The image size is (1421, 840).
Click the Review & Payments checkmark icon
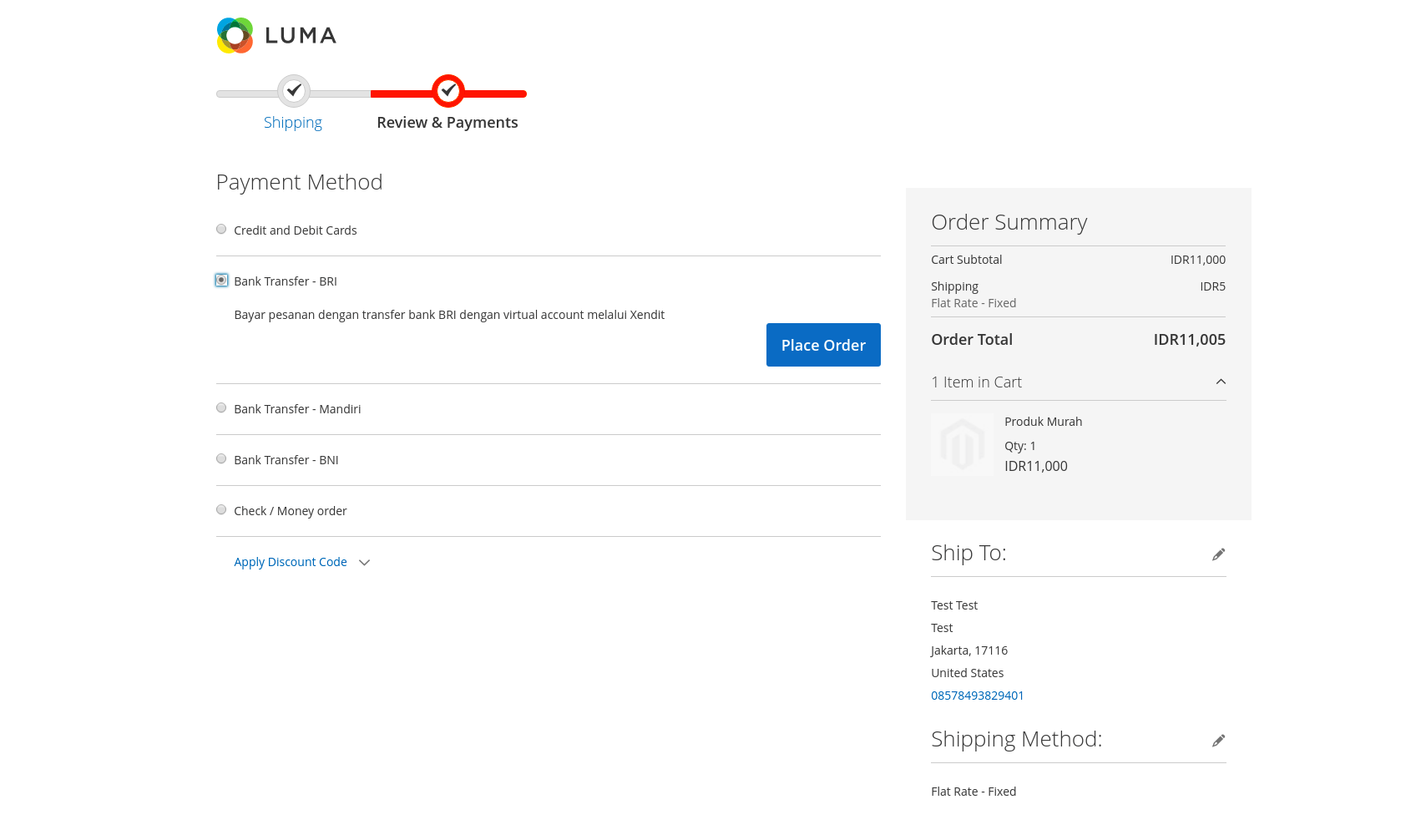pos(448,91)
